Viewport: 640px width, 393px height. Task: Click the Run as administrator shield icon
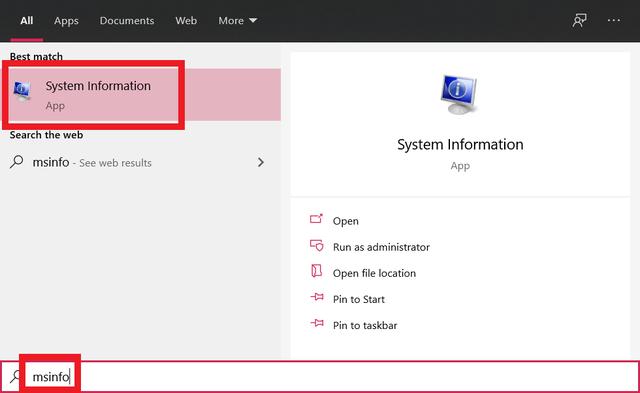[316, 246]
